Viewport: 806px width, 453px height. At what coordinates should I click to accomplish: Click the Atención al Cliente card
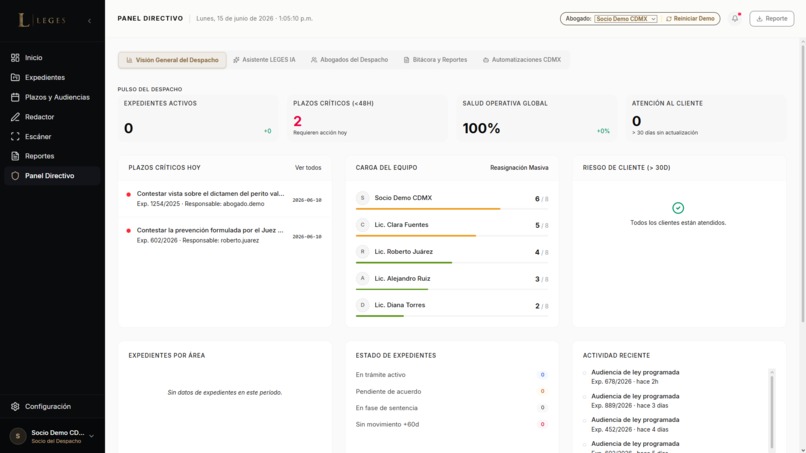coord(706,118)
